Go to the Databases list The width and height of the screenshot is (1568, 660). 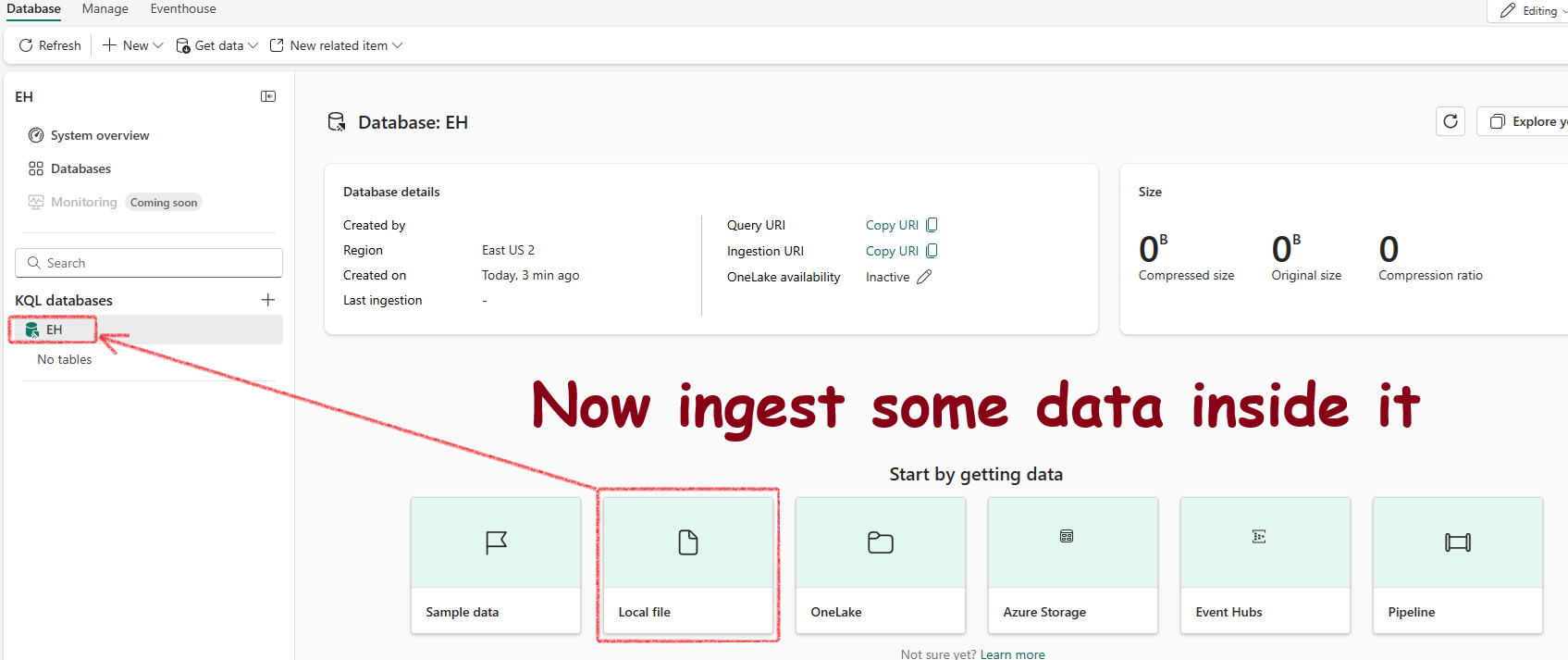70,168
